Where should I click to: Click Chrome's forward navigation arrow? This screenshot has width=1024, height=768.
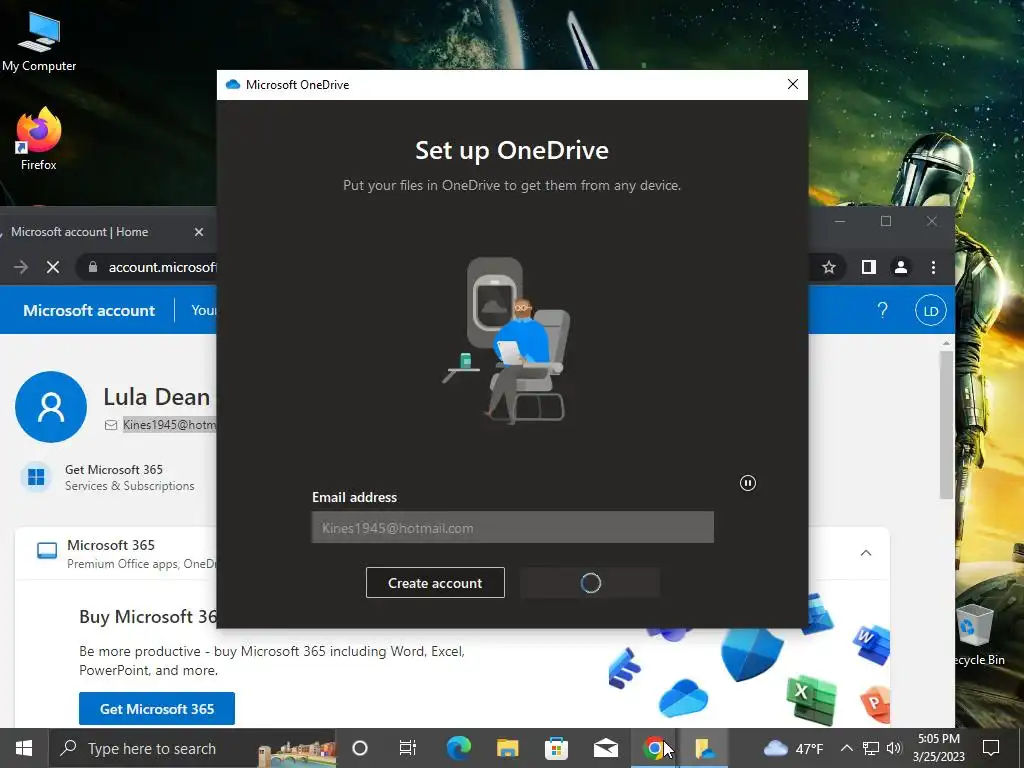coord(20,267)
